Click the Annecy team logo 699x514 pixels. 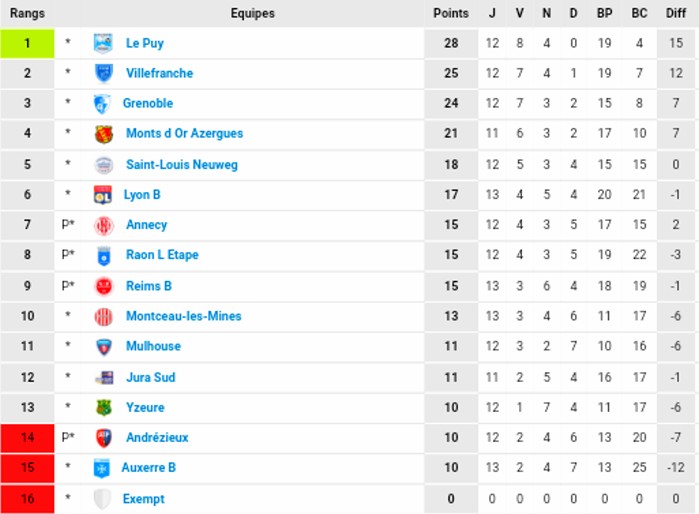[x=103, y=225]
